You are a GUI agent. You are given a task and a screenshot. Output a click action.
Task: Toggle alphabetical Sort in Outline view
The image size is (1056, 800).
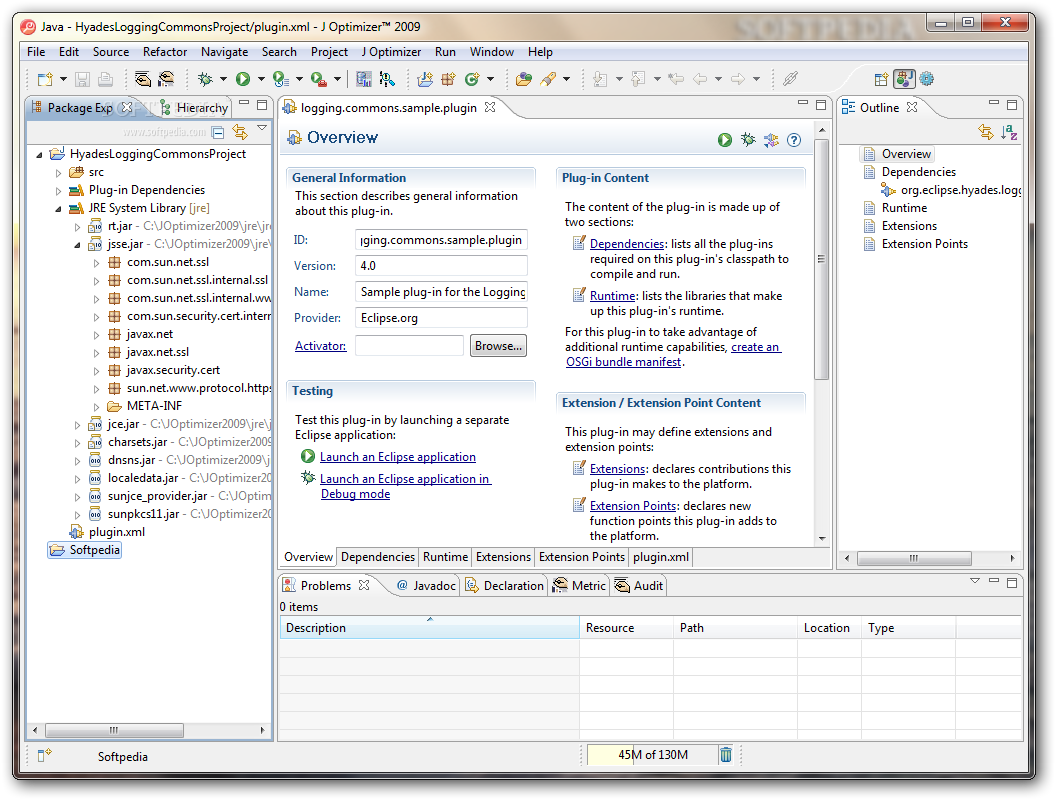coord(1009,132)
